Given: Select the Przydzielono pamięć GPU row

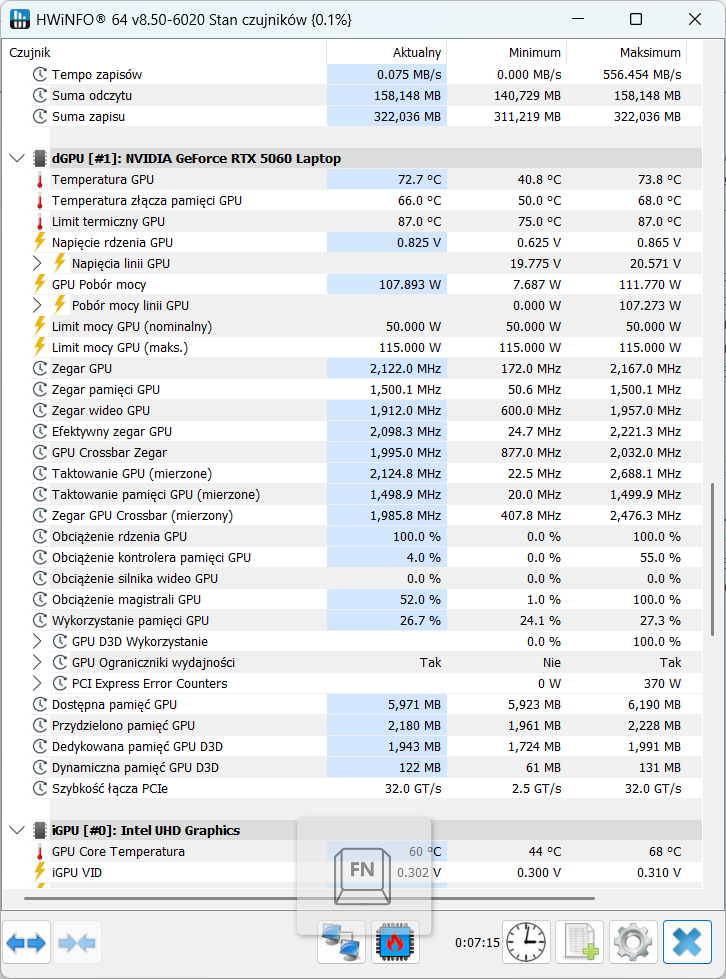Looking at the screenshot, I should click(x=366, y=726).
